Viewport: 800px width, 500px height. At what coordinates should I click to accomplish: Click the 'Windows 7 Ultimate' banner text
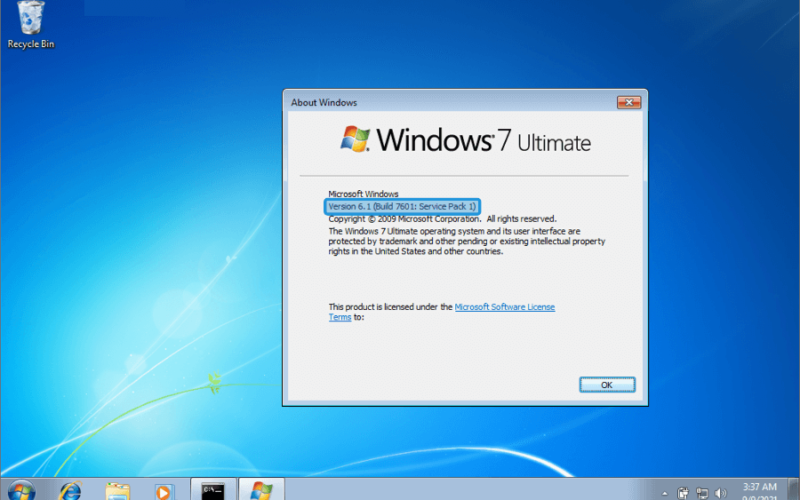pos(484,140)
